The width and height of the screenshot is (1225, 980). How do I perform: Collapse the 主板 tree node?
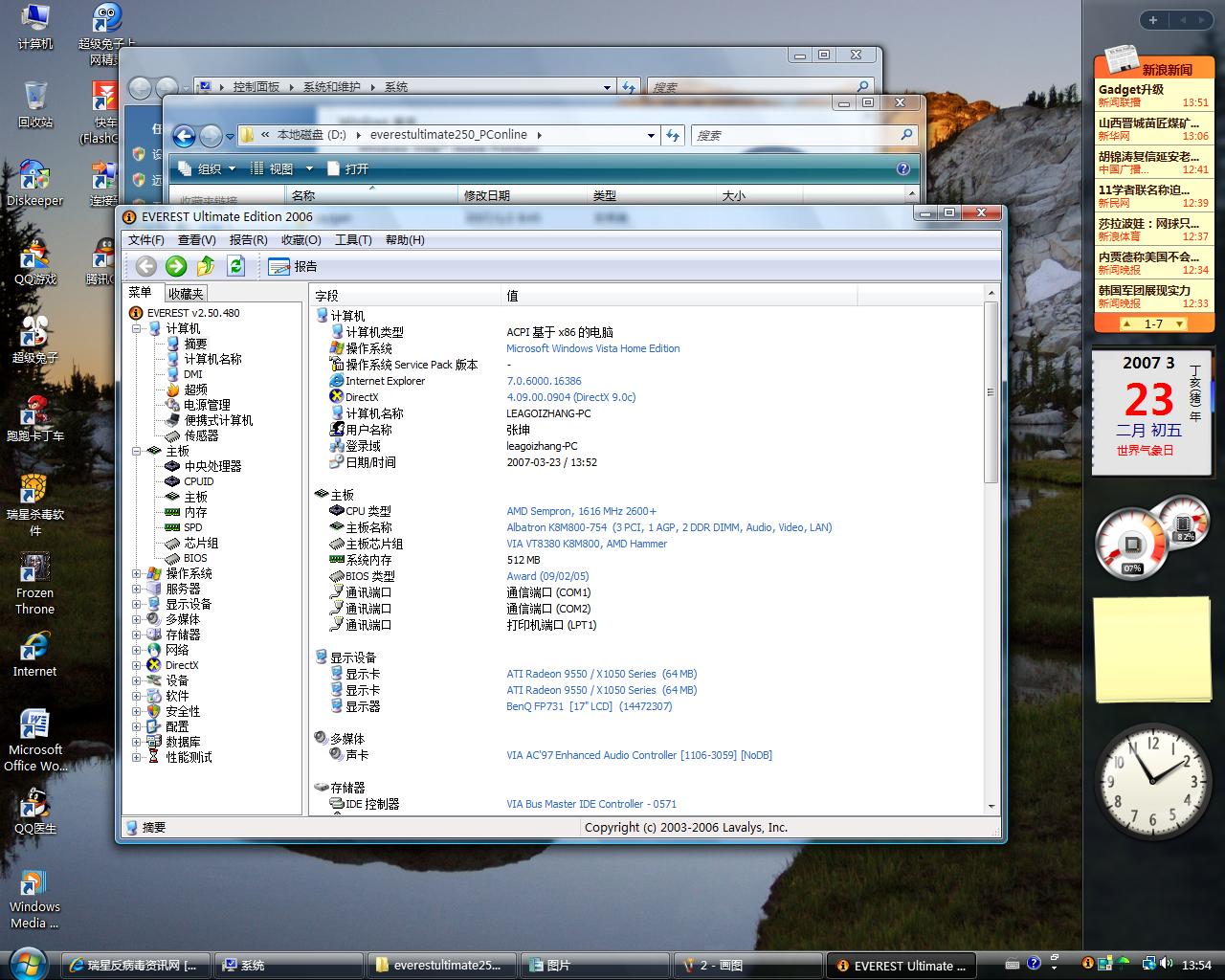point(137,452)
